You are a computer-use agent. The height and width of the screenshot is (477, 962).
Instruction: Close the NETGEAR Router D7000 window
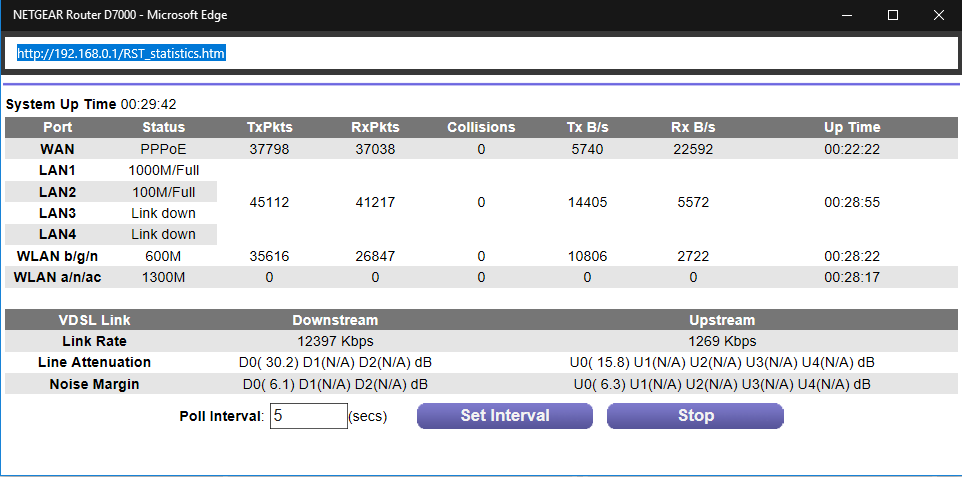(x=938, y=15)
